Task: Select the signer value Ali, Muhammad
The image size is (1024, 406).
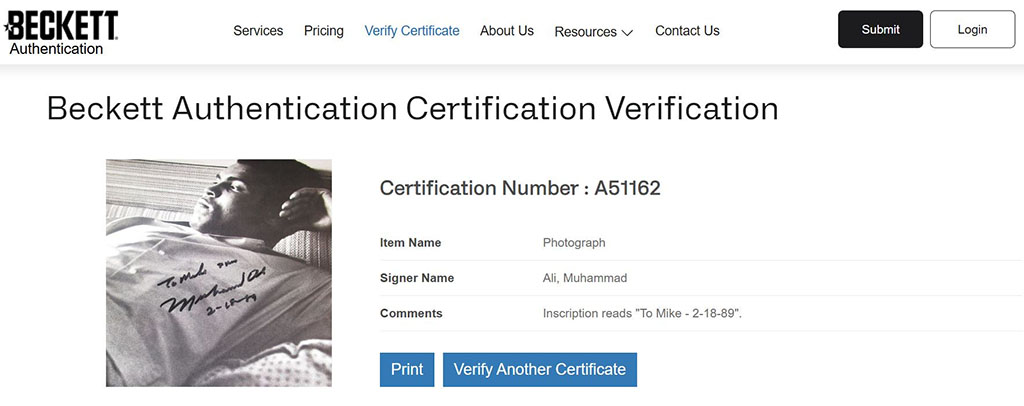Action: [x=585, y=278]
